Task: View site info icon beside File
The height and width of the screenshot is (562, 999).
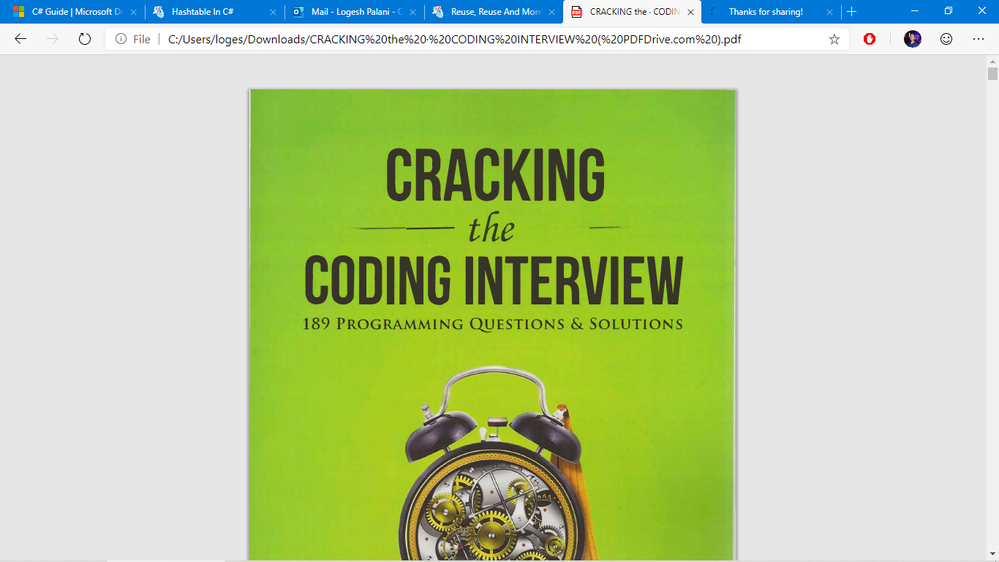Action: 120,39
